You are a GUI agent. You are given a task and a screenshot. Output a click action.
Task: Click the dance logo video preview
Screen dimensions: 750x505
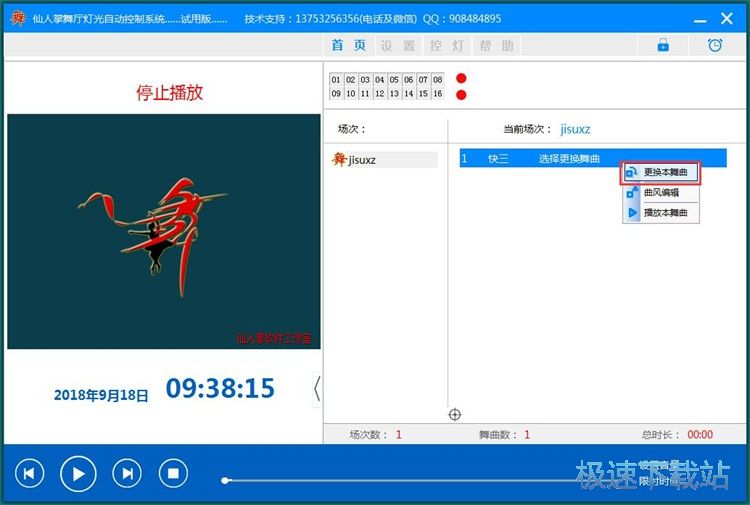coord(164,231)
